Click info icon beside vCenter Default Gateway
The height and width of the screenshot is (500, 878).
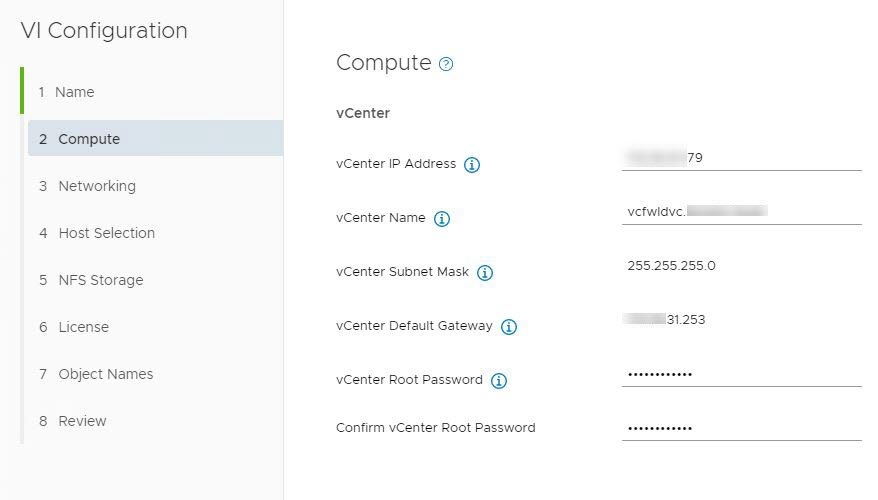pos(508,327)
